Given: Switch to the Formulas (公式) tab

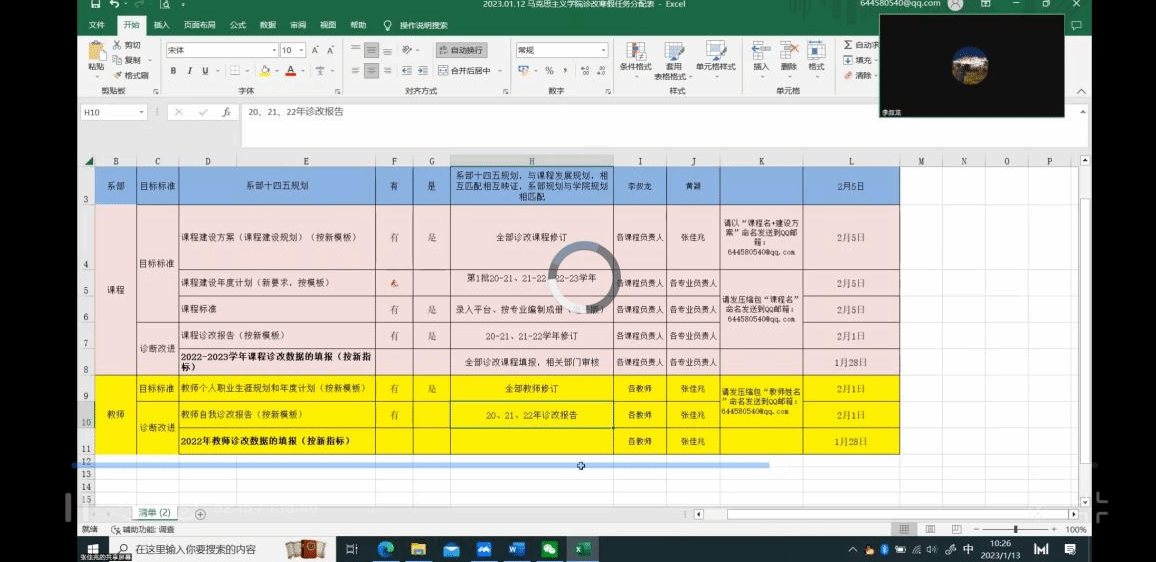Looking at the screenshot, I should click(x=237, y=25).
